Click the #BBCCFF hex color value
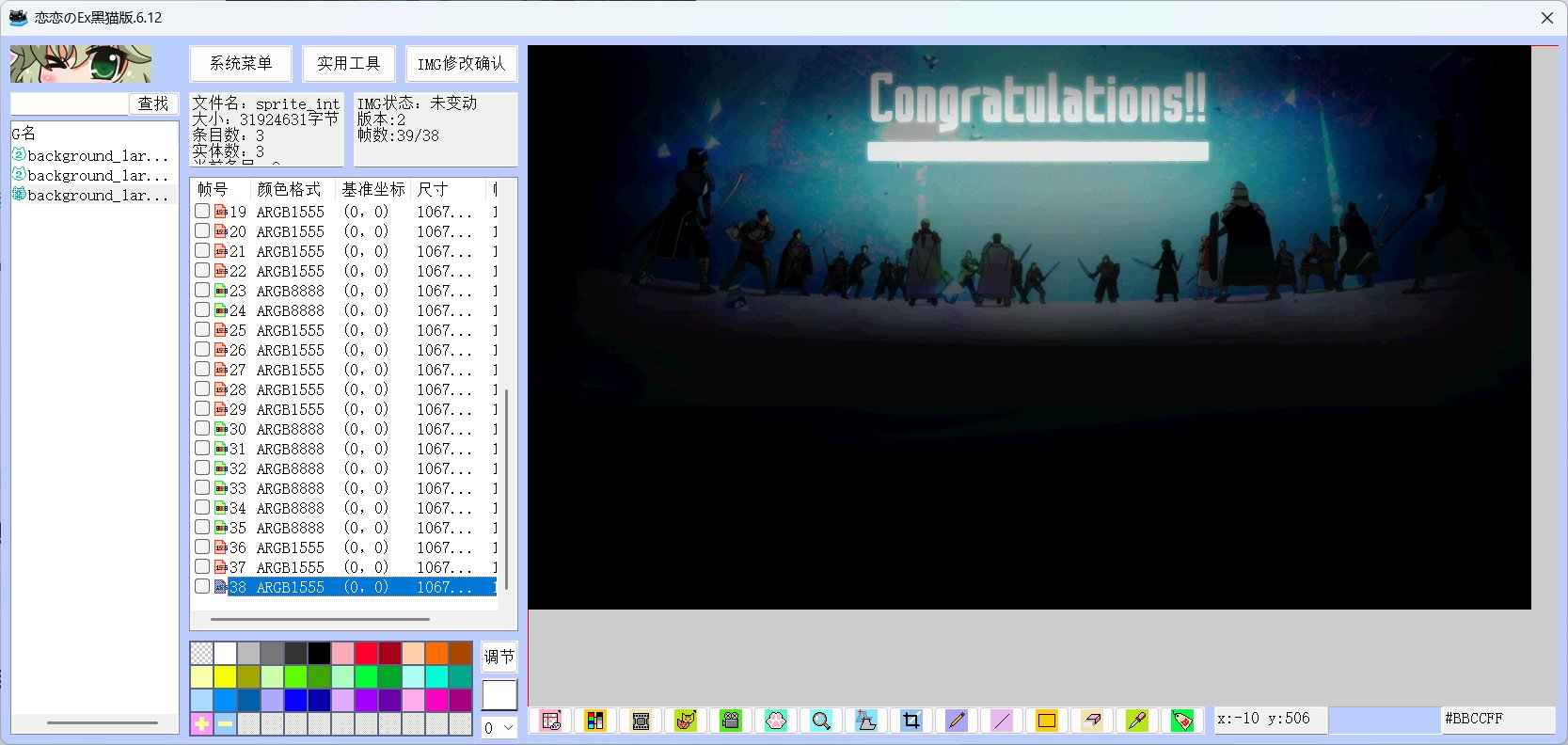1568x745 pixels. click(x=1474, y=719)
